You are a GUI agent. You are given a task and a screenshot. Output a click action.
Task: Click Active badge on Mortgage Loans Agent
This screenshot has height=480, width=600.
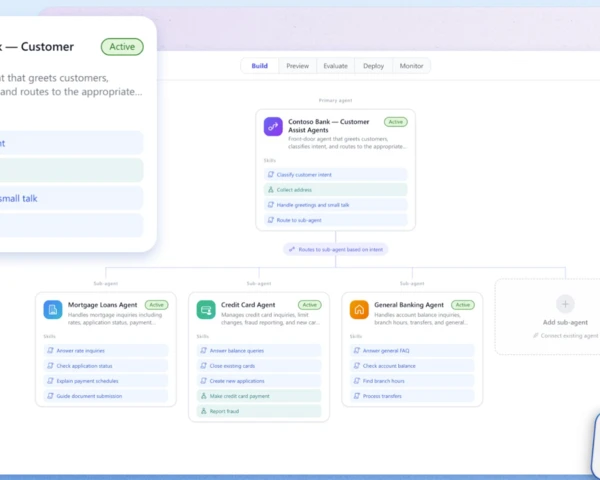[157, 305]
